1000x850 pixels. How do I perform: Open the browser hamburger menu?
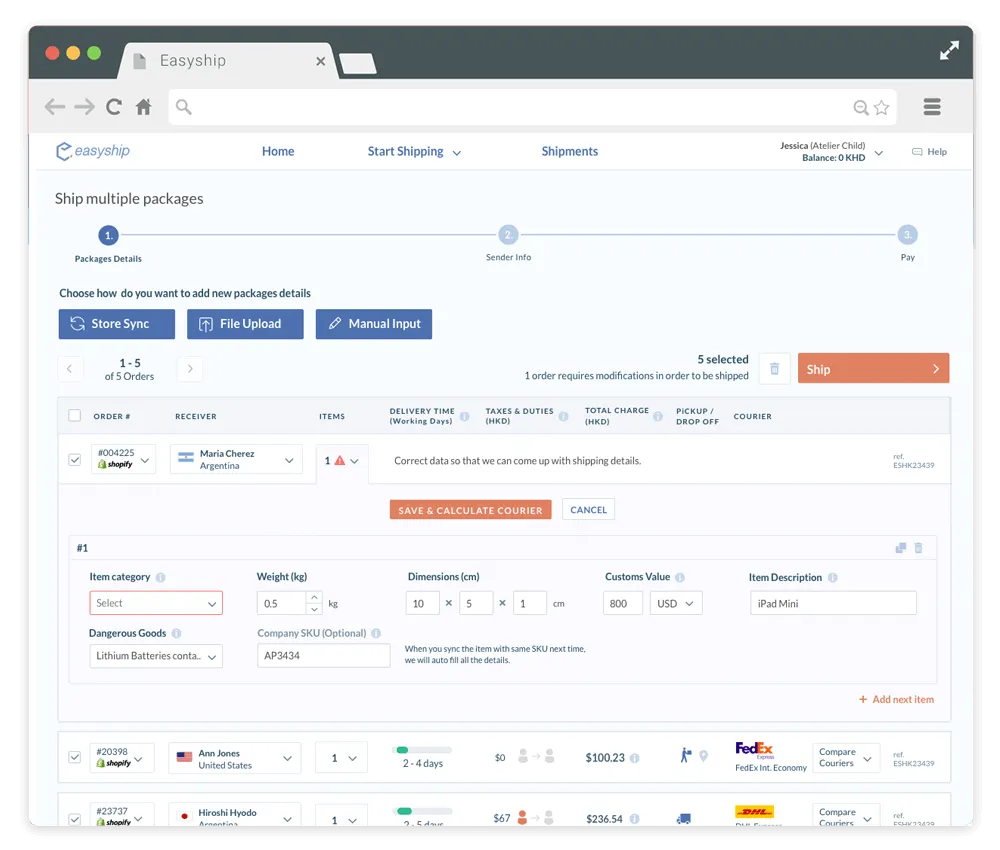932,106
